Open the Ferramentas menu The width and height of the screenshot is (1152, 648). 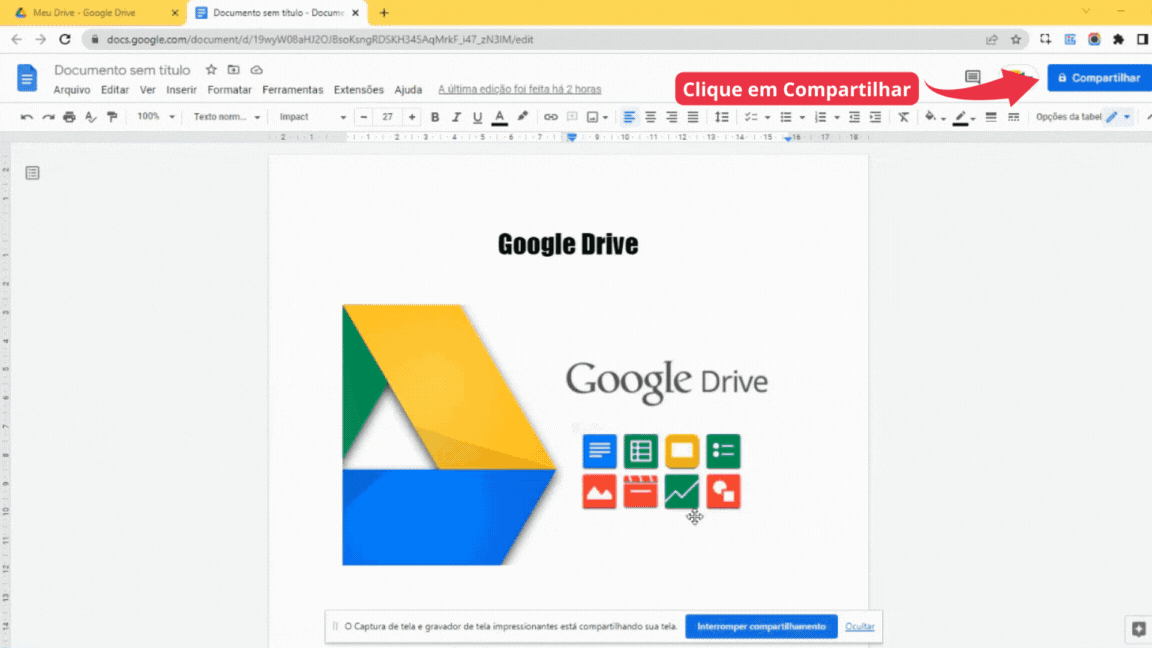292,90
